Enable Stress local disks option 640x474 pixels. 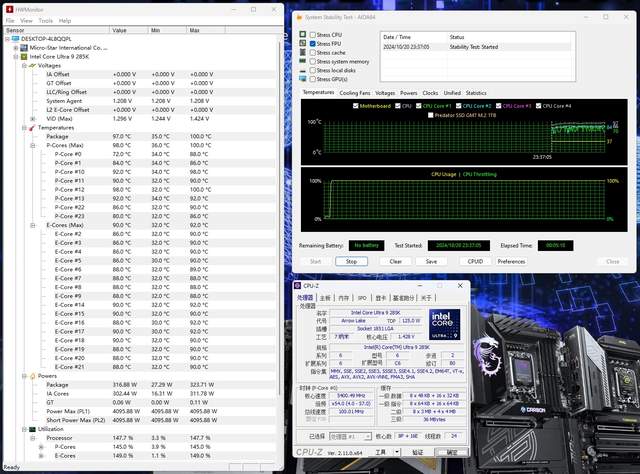(313, 70)
